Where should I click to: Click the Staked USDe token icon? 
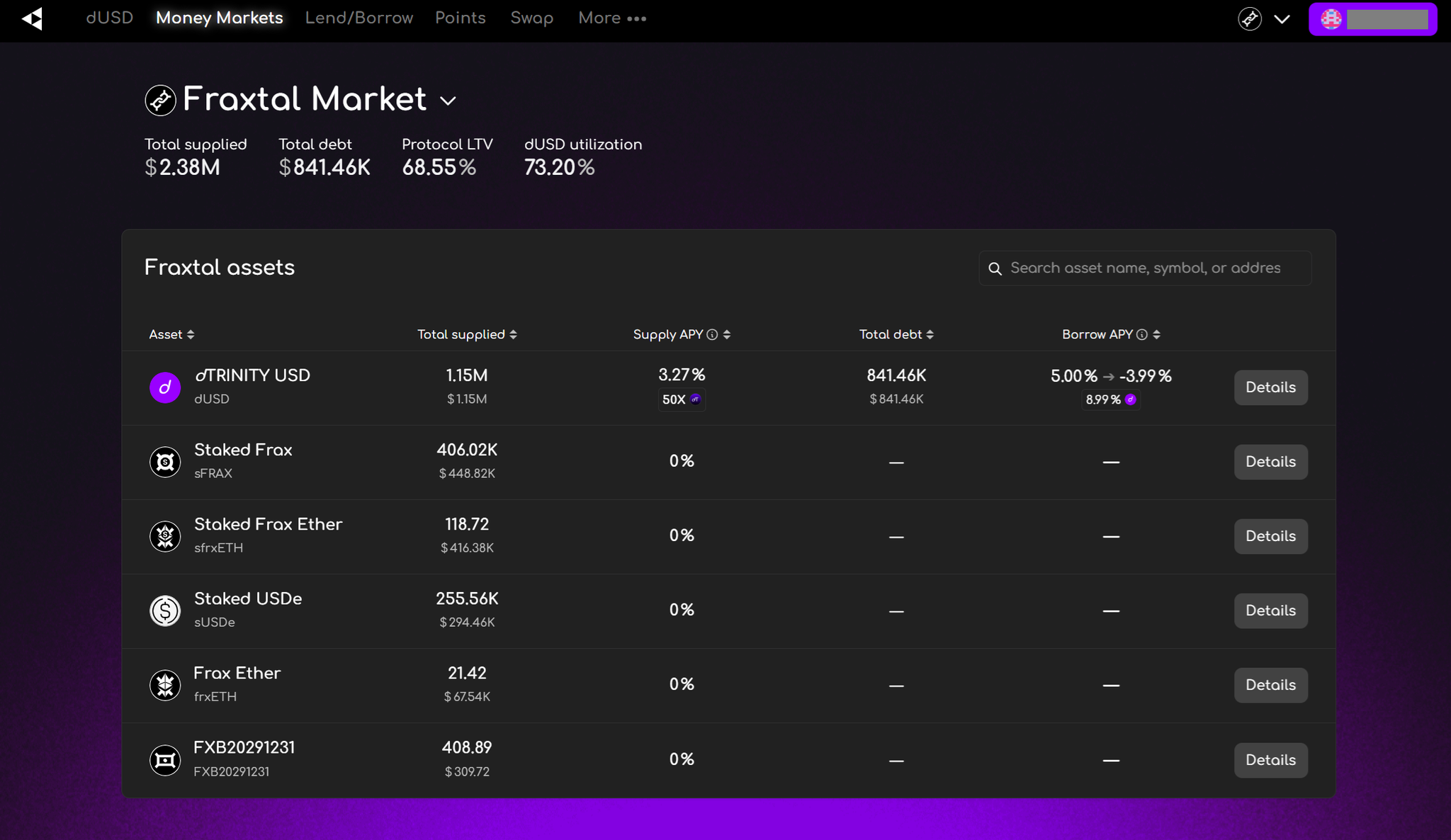(165, 611)
